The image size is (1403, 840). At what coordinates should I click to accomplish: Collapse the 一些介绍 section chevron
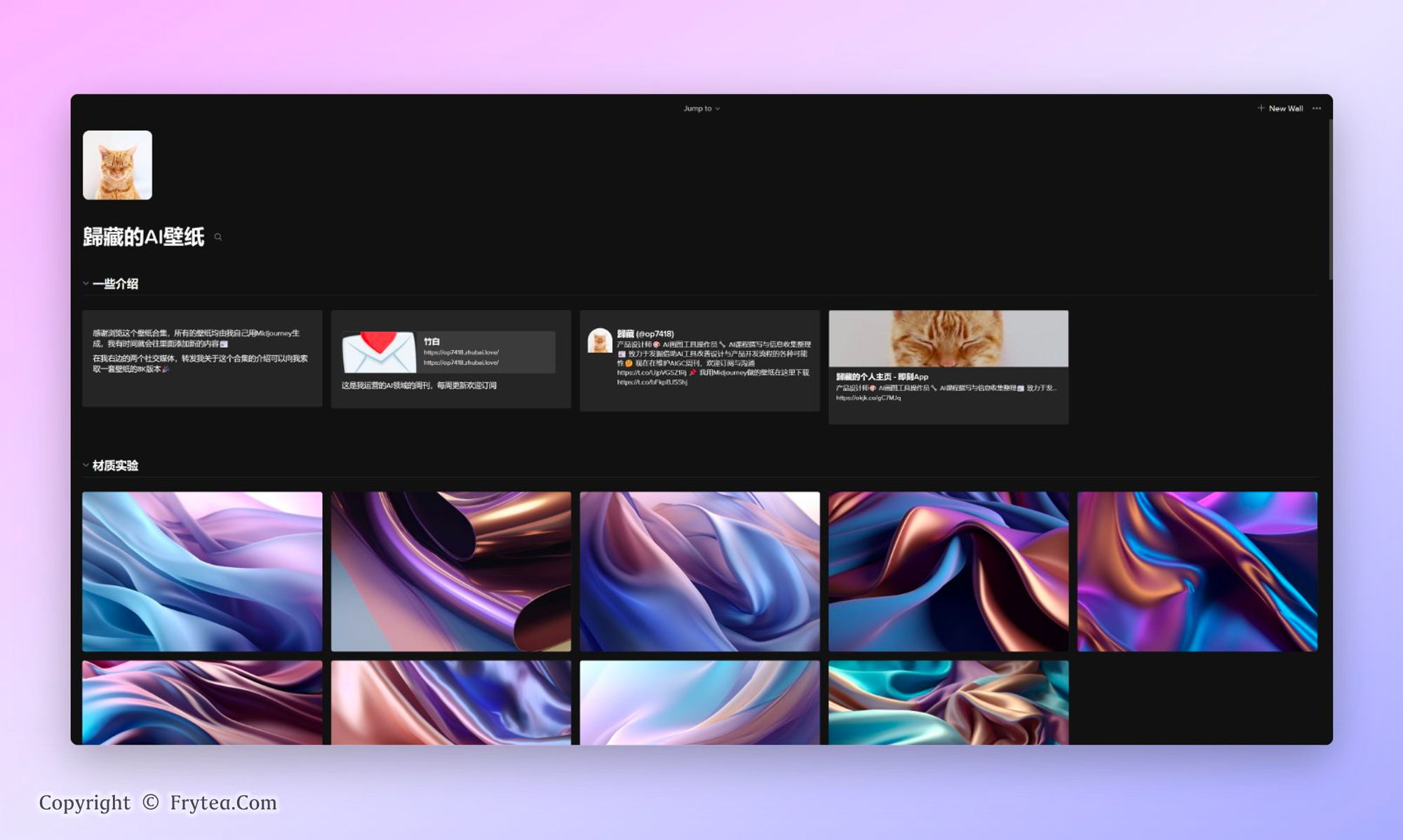[x=86, y=284]
